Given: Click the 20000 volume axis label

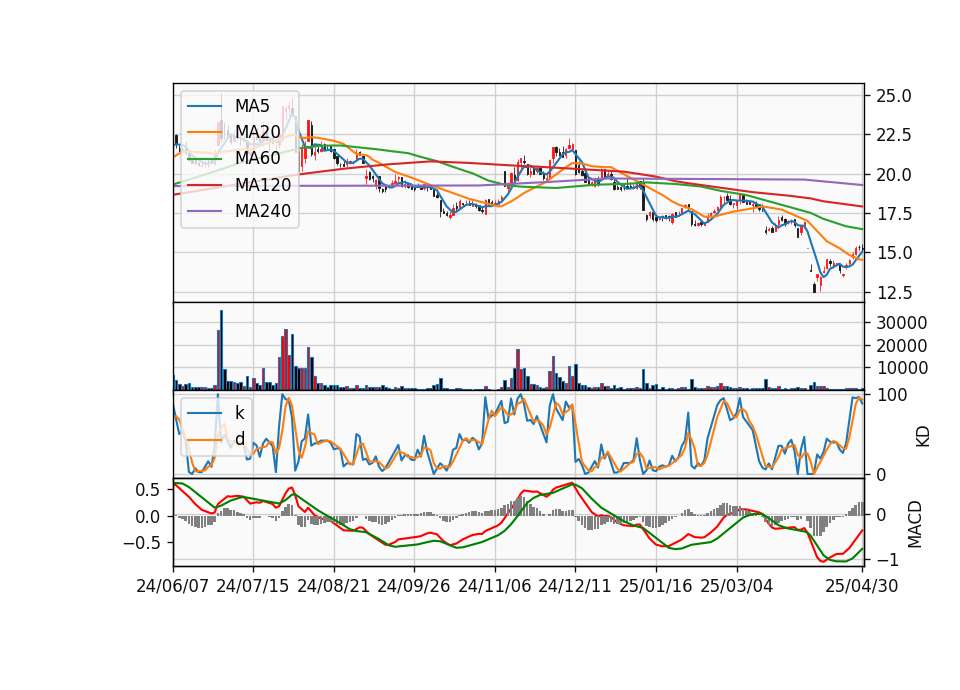Looking at the screenshot, I should pos(901,346).
